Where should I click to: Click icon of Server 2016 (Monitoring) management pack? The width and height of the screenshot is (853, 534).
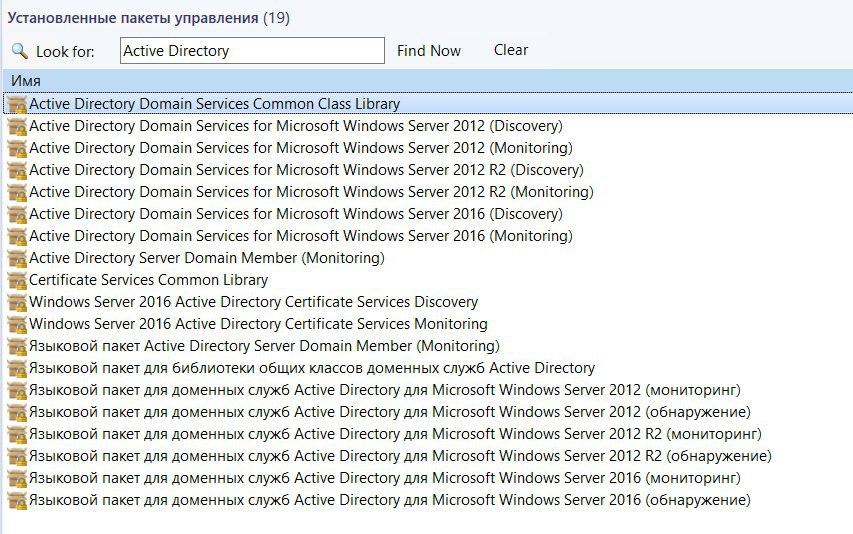pyautogui.click(x=17, y=237)
